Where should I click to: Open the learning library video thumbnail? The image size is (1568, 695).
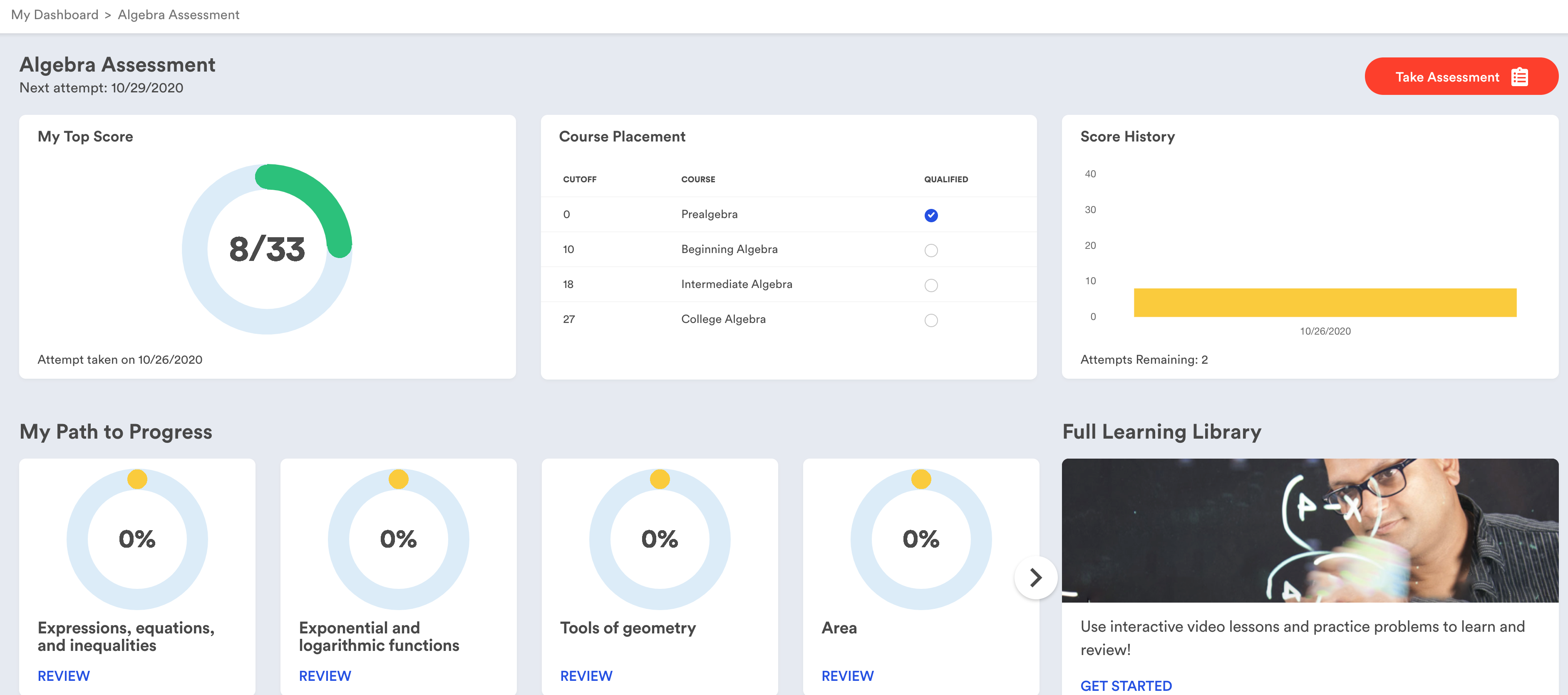point(1309,530)
